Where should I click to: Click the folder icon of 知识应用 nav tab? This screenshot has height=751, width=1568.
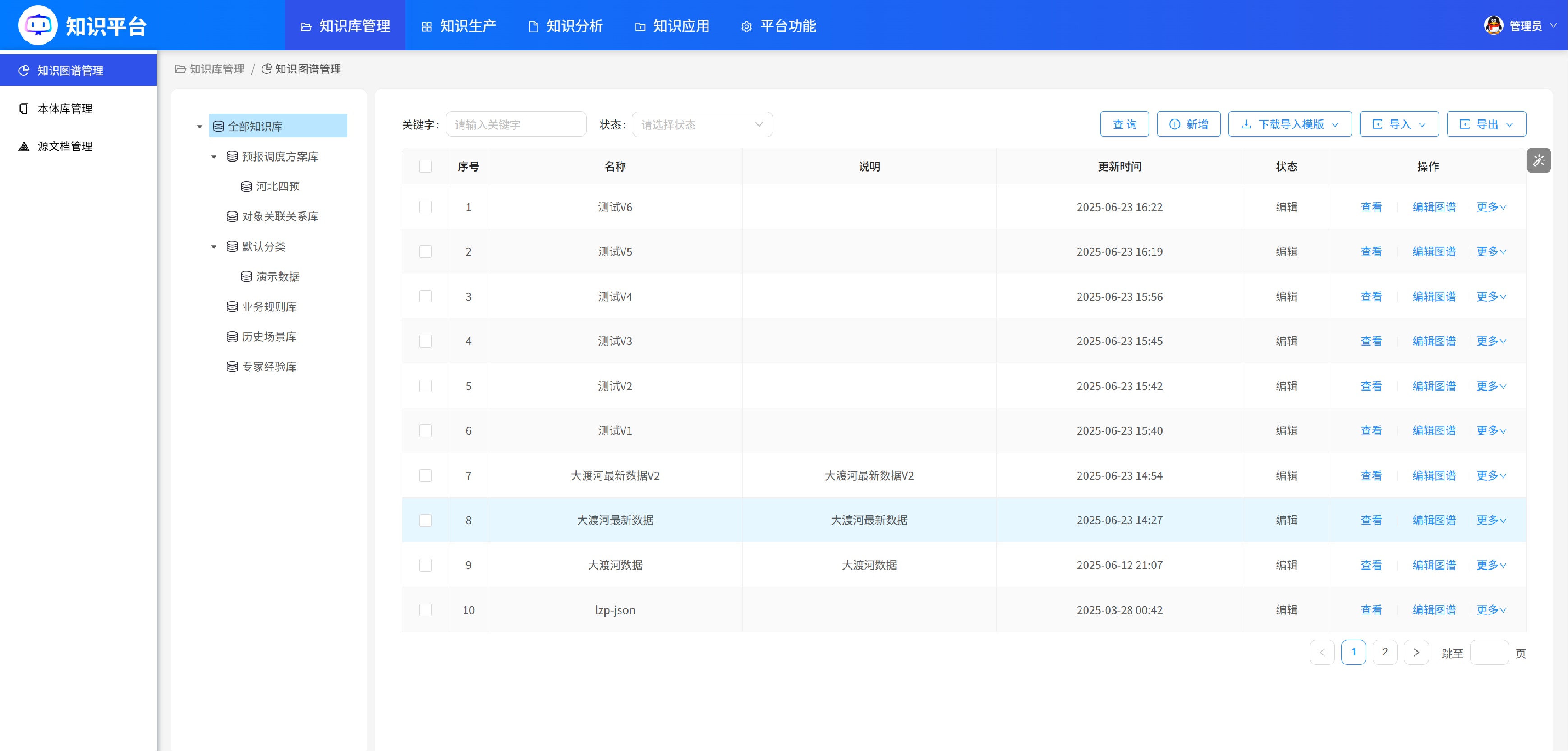pyautogui.click(x=640, y=27)
